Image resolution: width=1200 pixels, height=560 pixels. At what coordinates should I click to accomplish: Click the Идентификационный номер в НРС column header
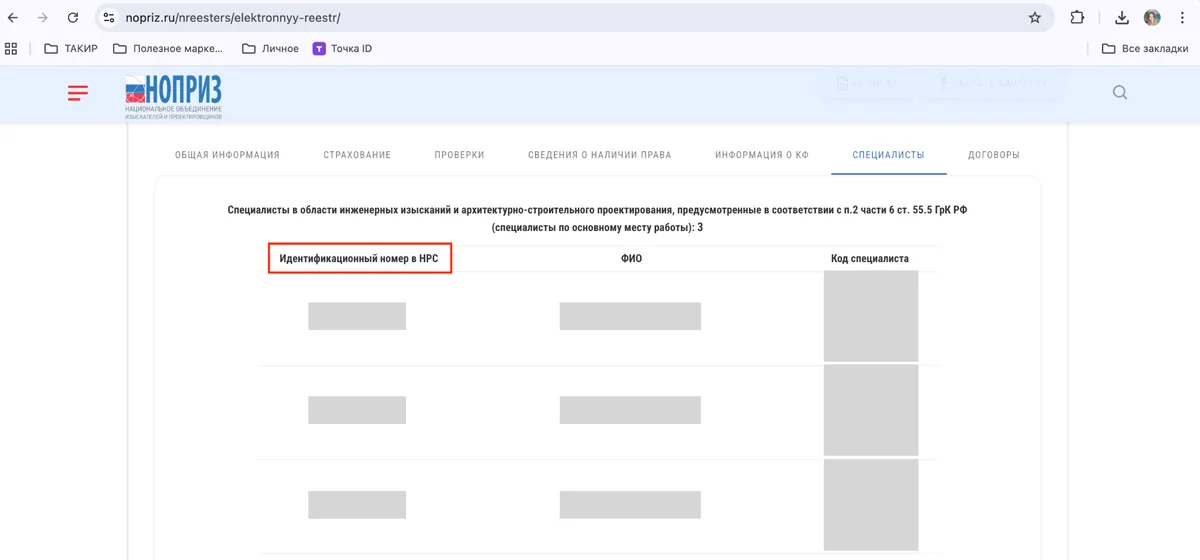tap(359, 258)
